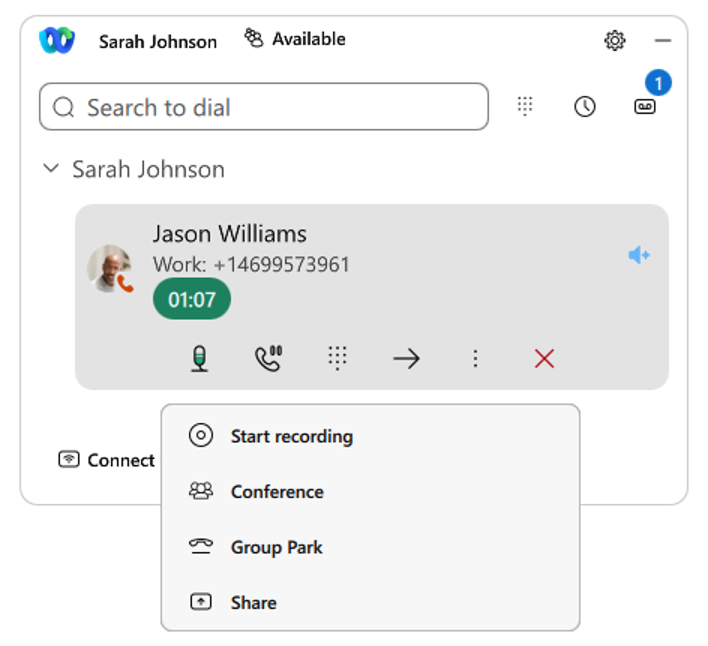Click the three-dot more options icon

[475, 359]
